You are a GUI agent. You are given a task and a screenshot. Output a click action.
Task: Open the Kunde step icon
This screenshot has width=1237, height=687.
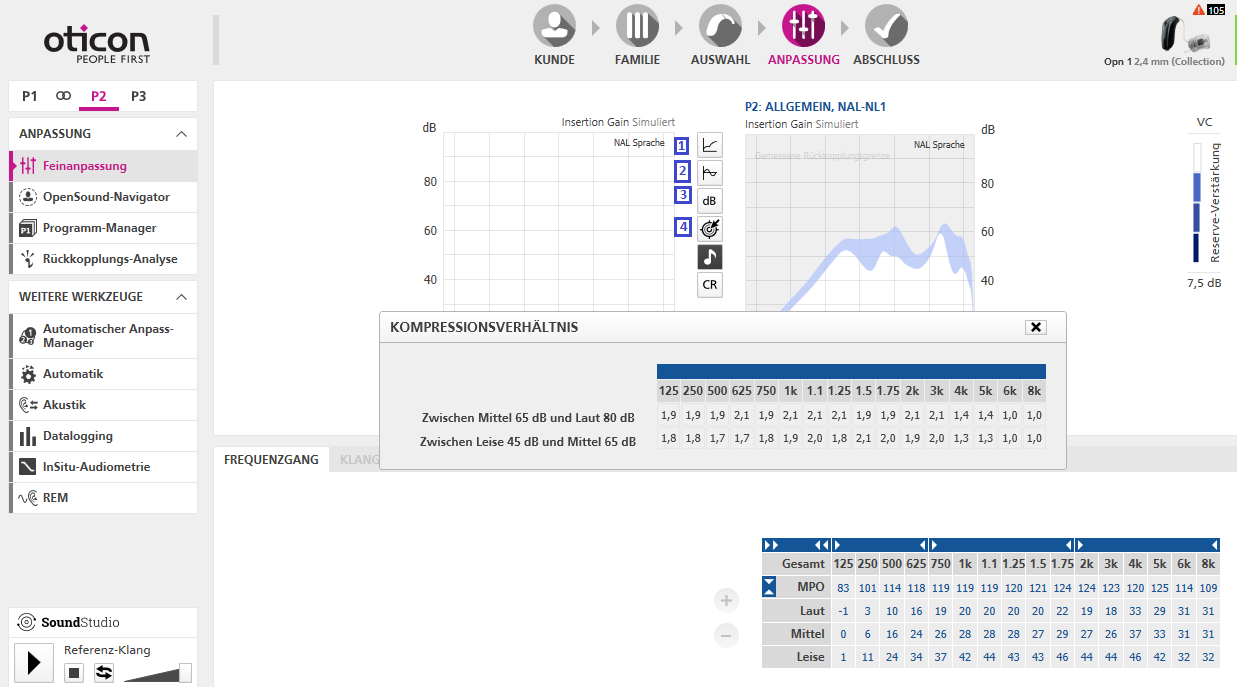point(554,26)
